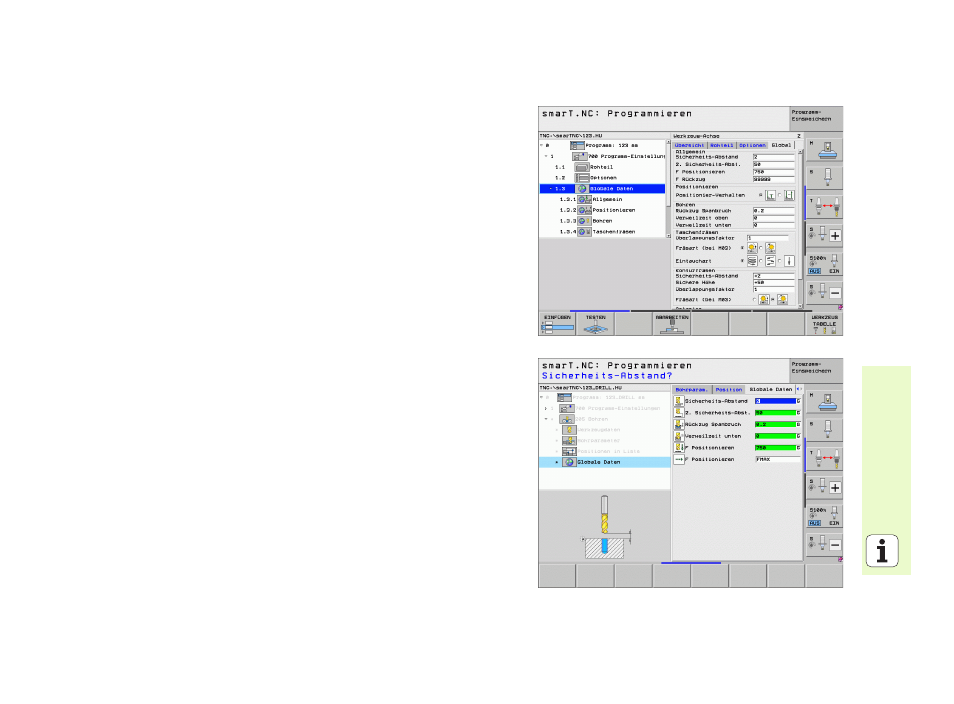
Task: Collapse the 700 Programm-Einstellungen node in upper screen
Action: 546,156
